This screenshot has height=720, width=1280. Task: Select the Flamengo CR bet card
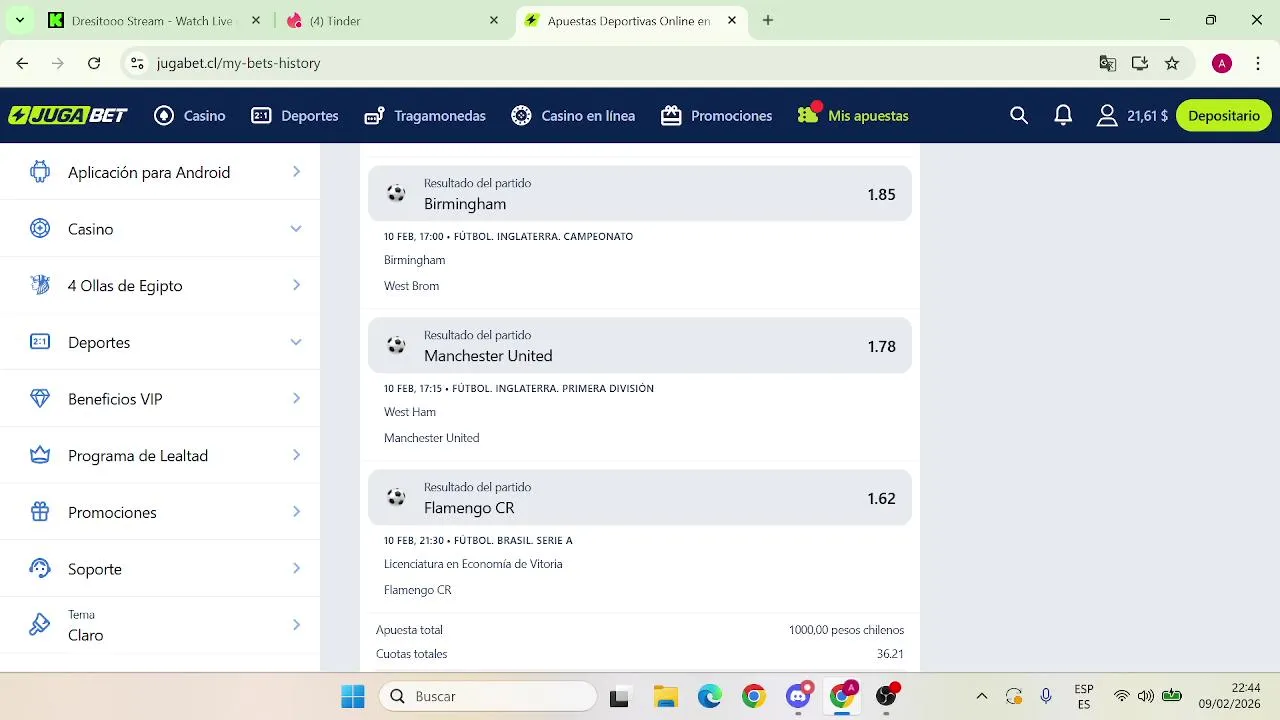click(640, 498)
